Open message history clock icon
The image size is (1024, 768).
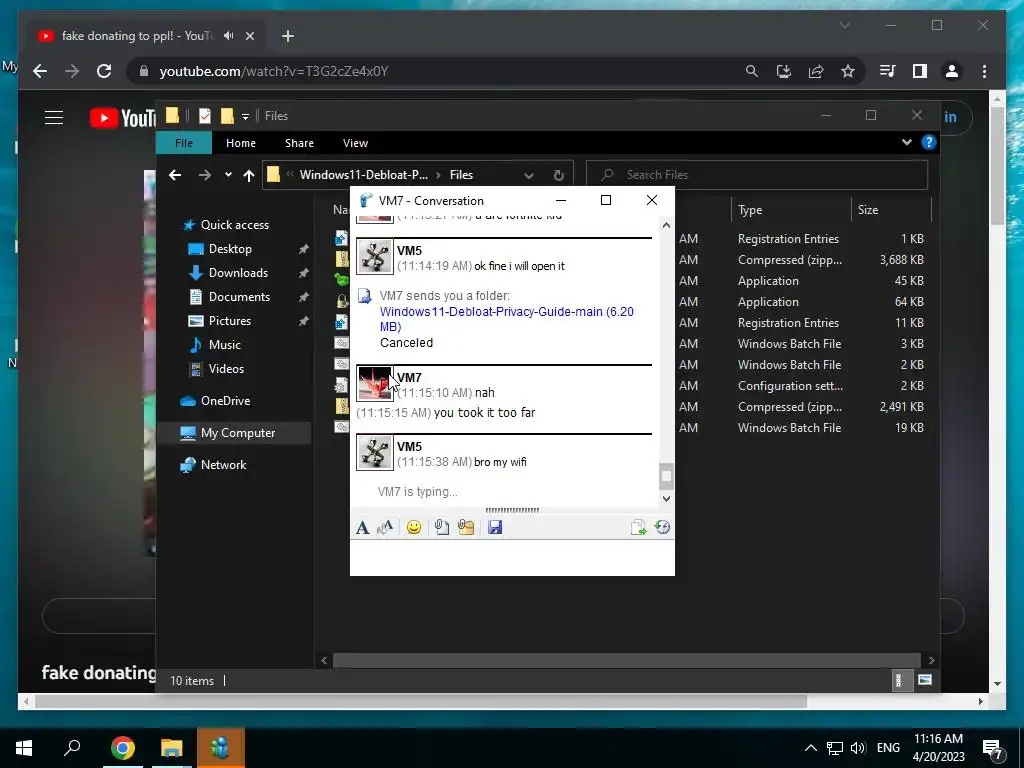(662, 527)
